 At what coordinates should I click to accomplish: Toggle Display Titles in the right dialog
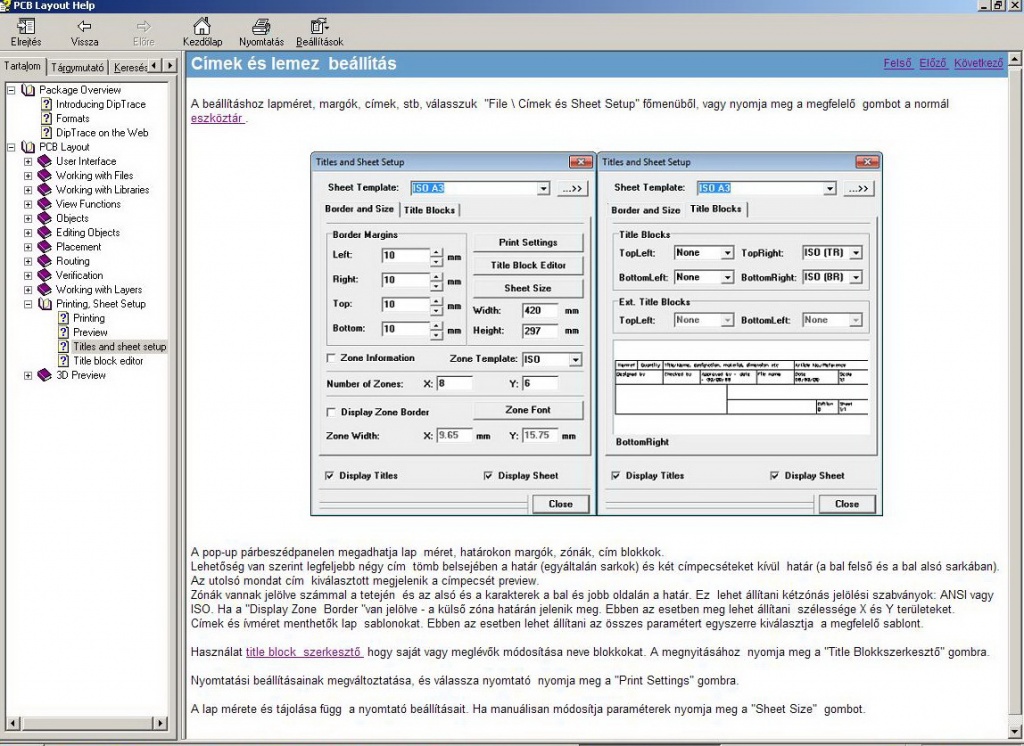(616, 476)
